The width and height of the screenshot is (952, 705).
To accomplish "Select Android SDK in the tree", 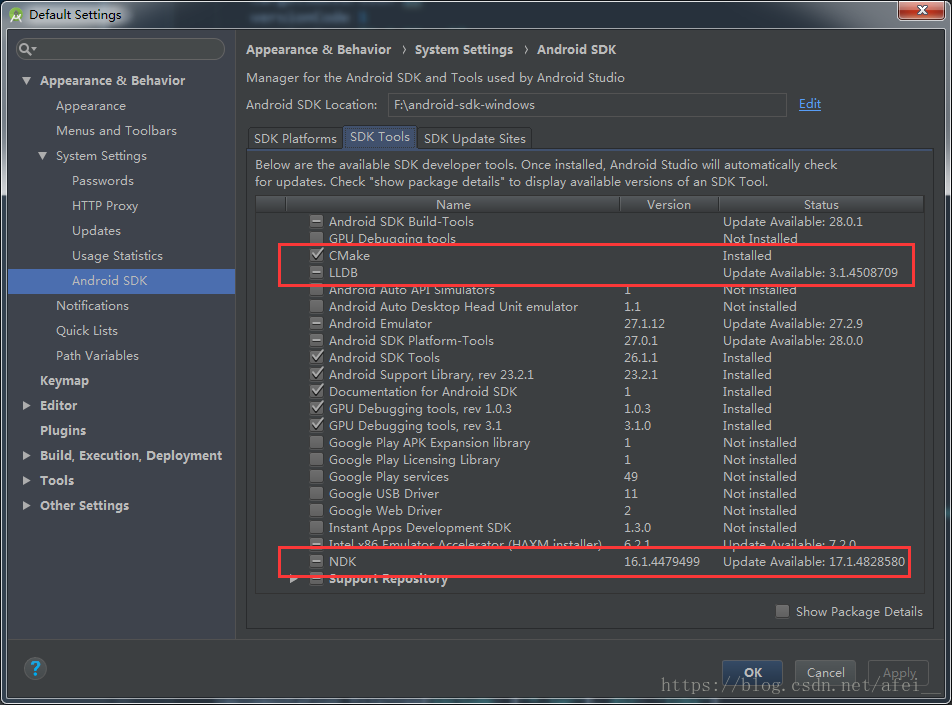I will click(121, 281).
